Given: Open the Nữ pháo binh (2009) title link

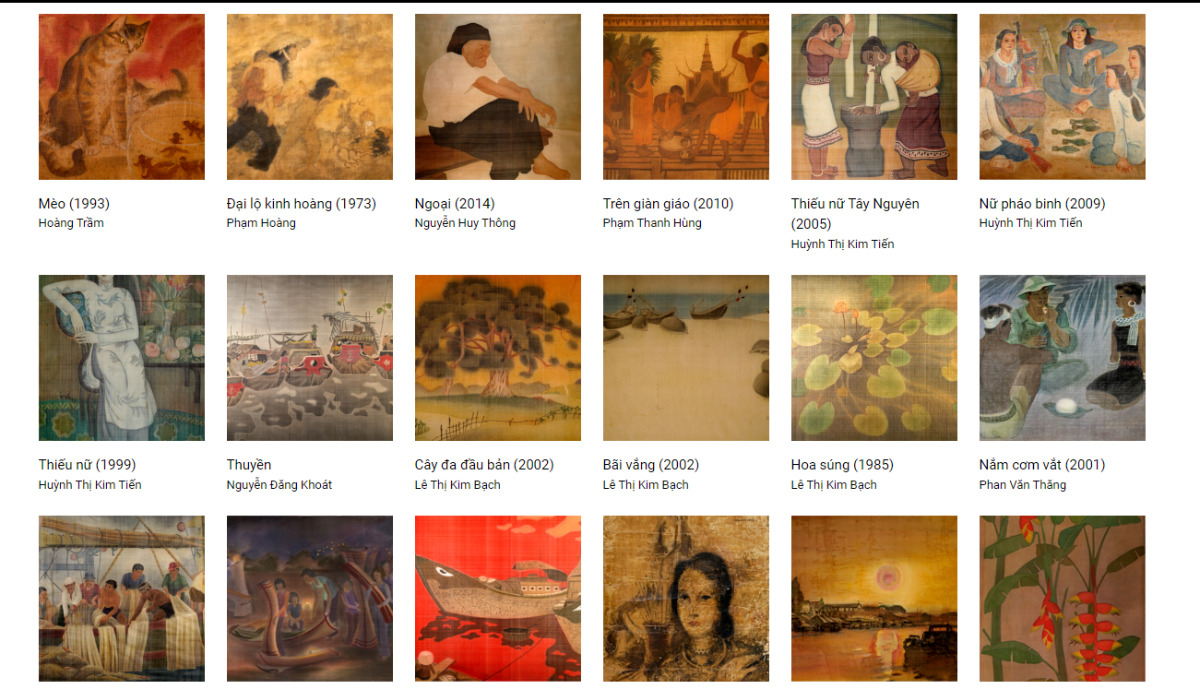Looking at the screenshot, I should [1042, 204].
